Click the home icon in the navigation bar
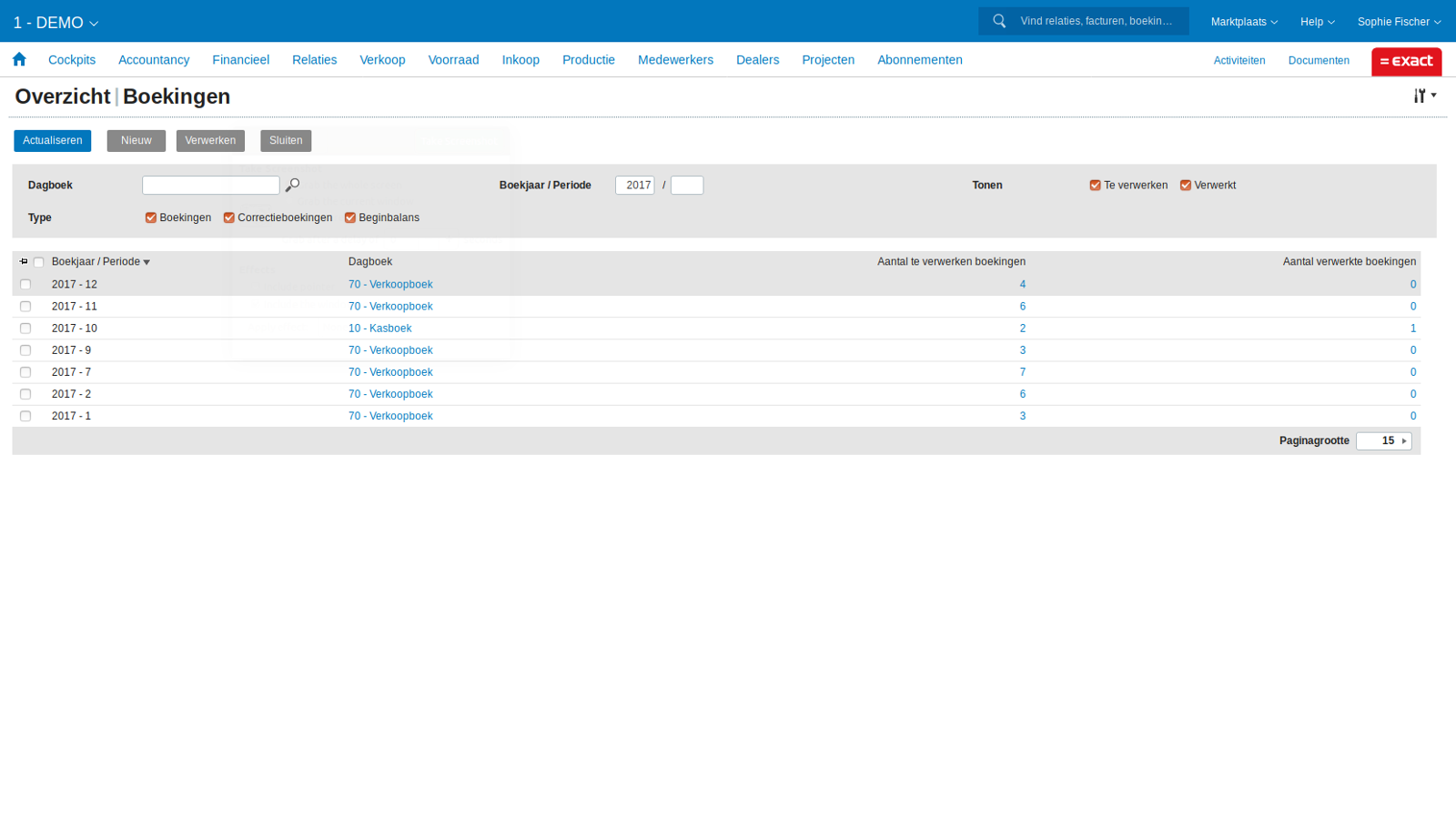 click(19, 59)
